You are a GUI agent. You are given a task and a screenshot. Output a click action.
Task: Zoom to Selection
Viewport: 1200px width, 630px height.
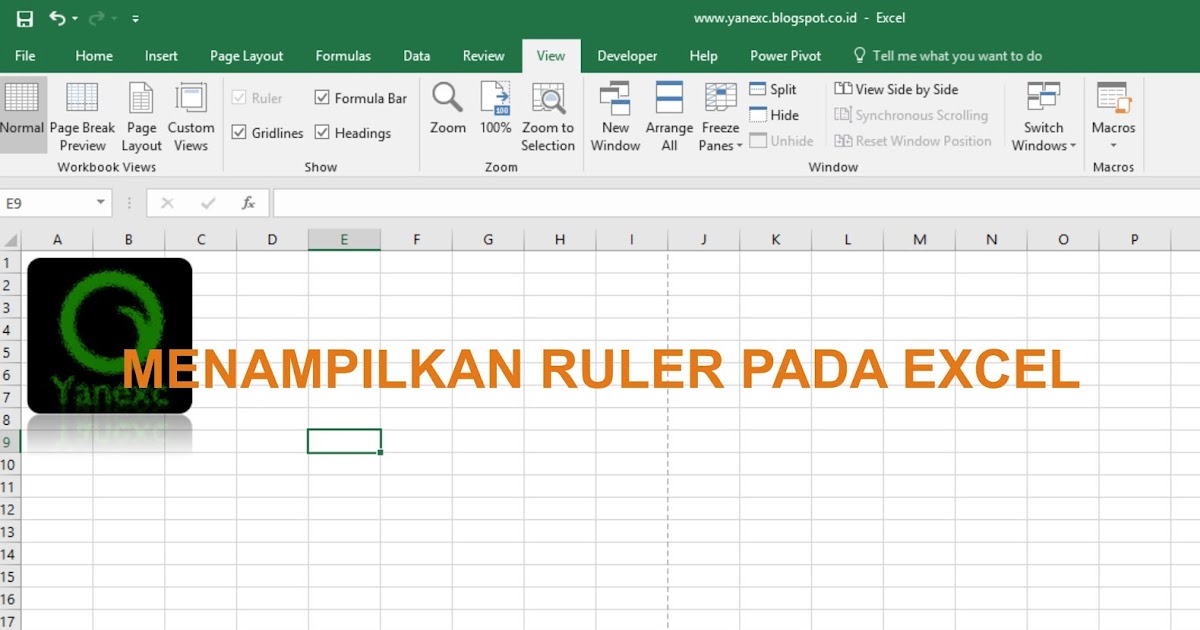[x=548, y=116]
